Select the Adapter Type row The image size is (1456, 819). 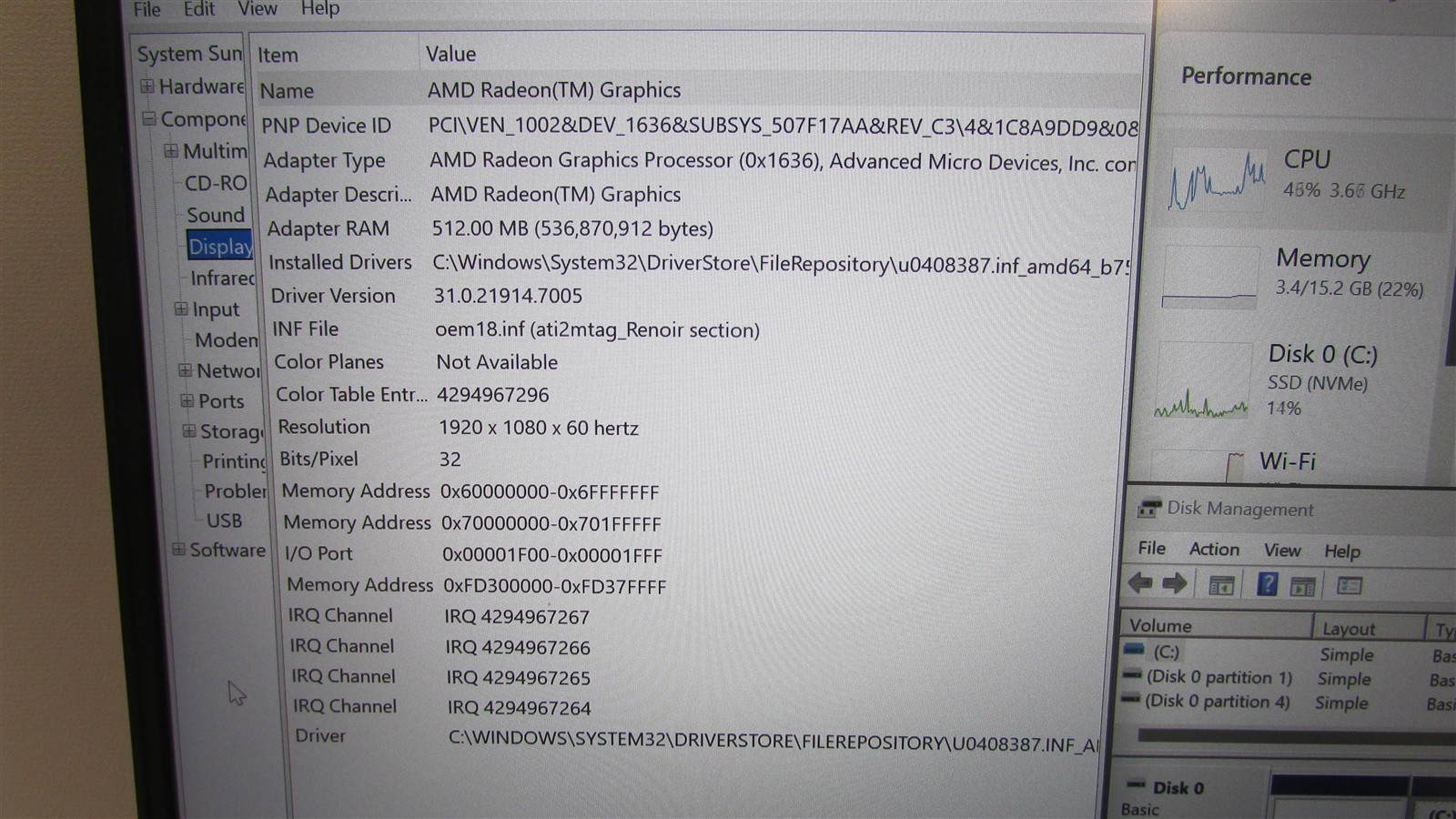[699, 161]
